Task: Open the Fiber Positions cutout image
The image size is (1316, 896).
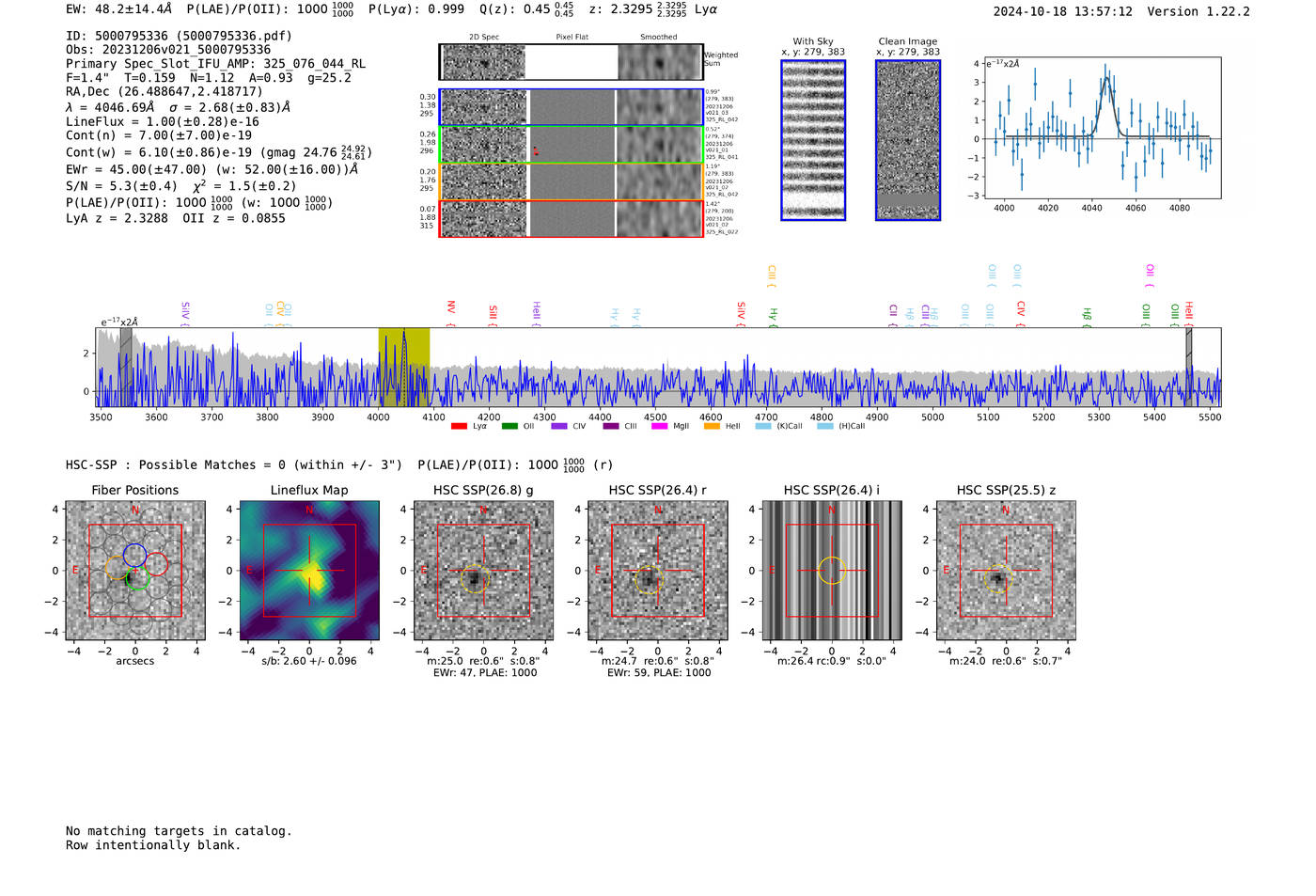Action: click(x=135, y=571)
